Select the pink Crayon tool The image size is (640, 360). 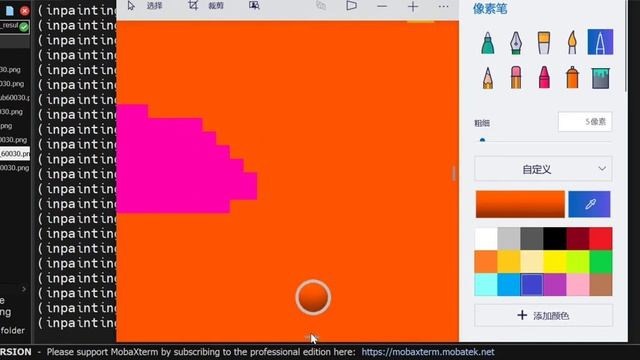tap(544, 78)
